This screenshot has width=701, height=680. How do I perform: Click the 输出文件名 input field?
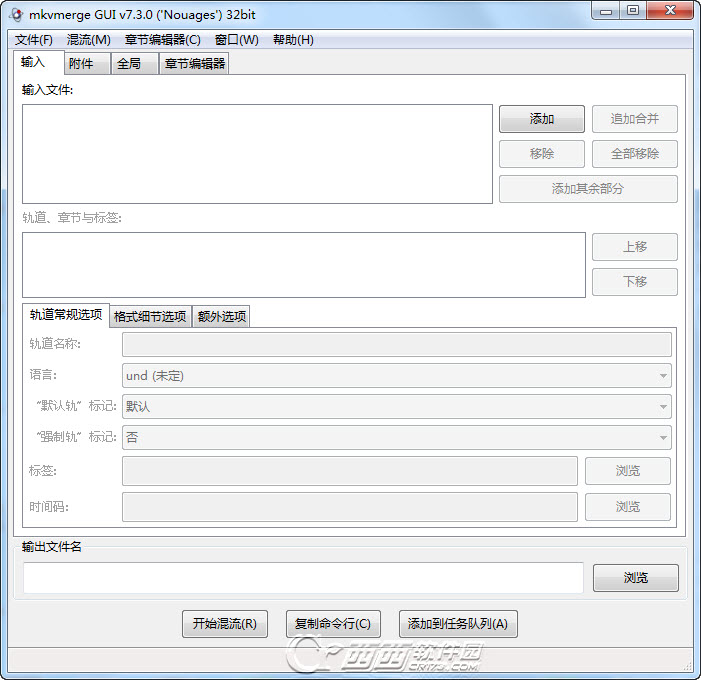[x=304, y=578]
